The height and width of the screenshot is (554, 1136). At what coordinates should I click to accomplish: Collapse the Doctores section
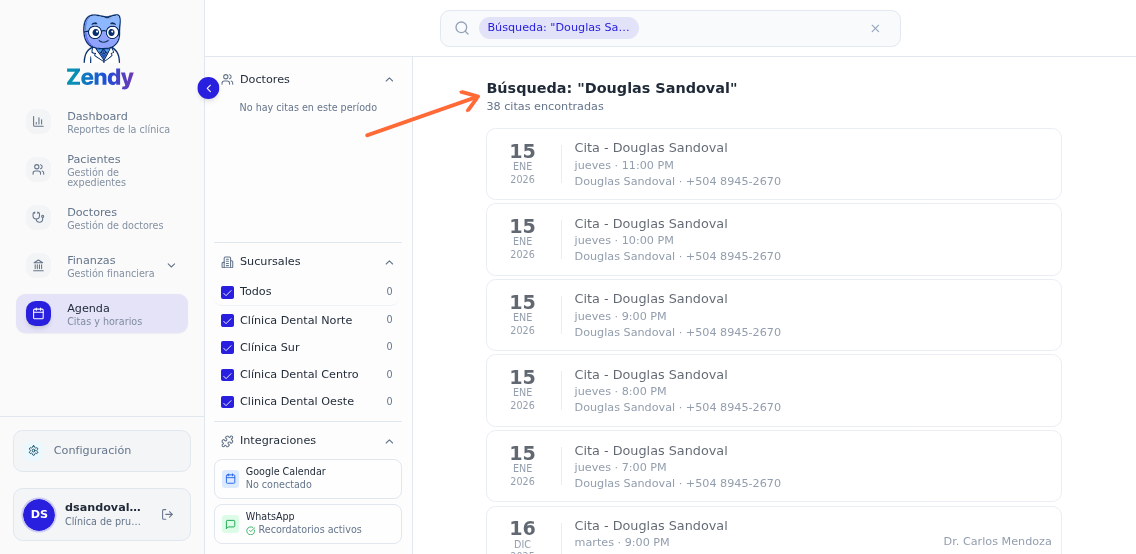point(389,80)
